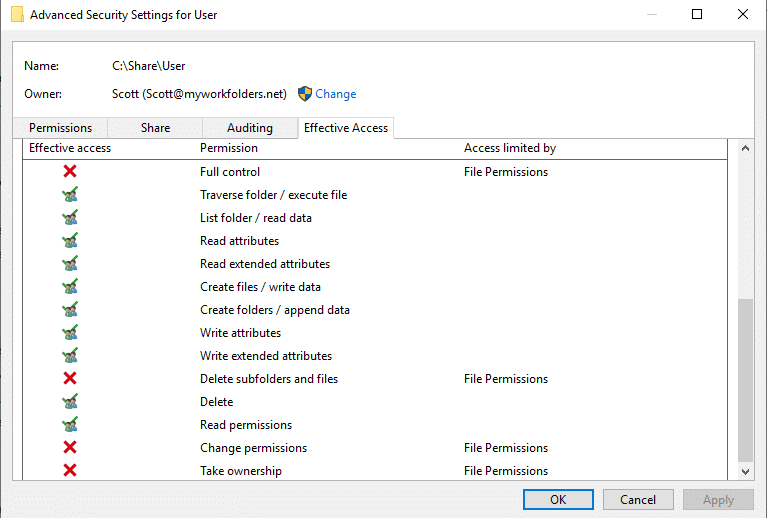Image resolution: width=768 pixels, height=518 pixels.
Task: Click the allowed icon next to Read attributes
Action: tap(70, 241)
